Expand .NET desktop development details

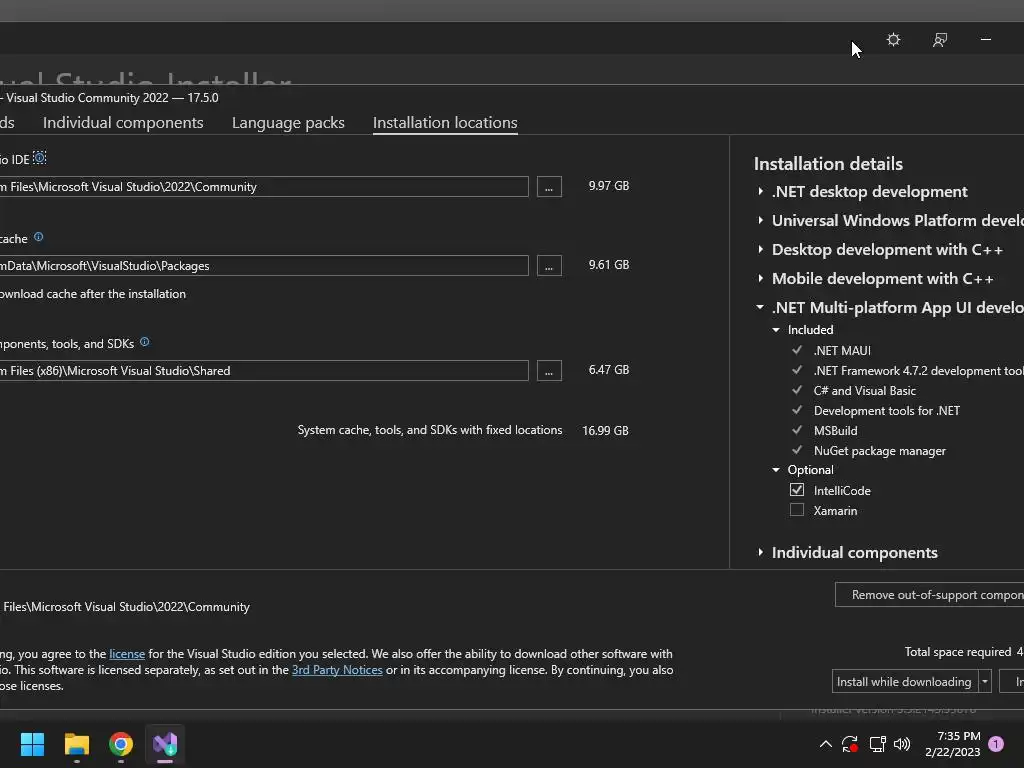[x=760, y=191]
